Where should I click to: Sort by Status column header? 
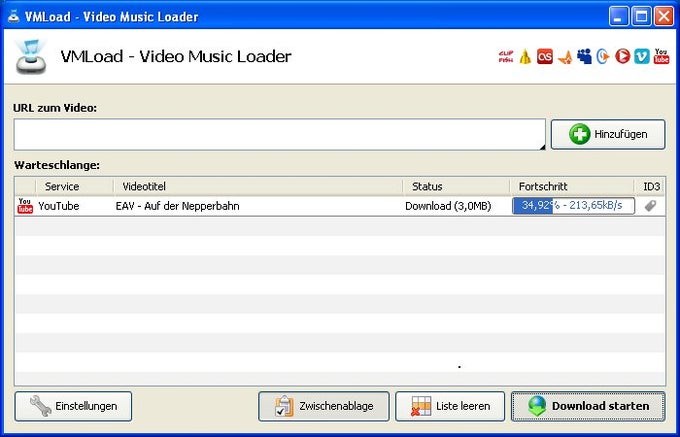(x=456, y=186)
